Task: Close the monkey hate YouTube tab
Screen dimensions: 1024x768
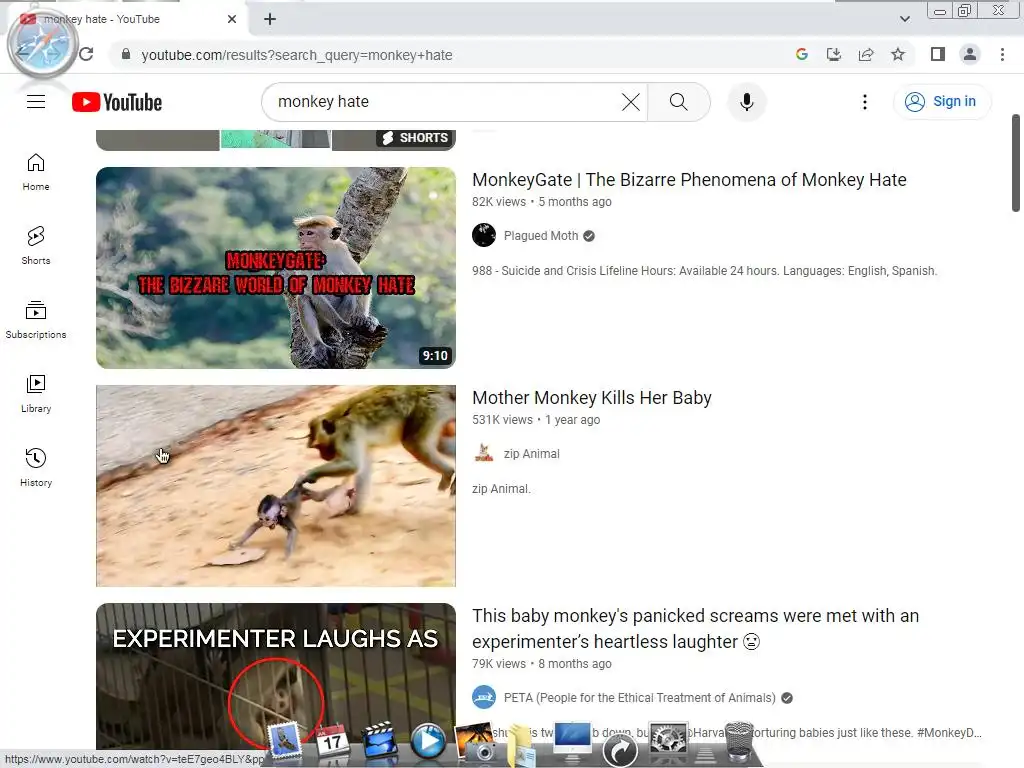Action: pos(232,19)
